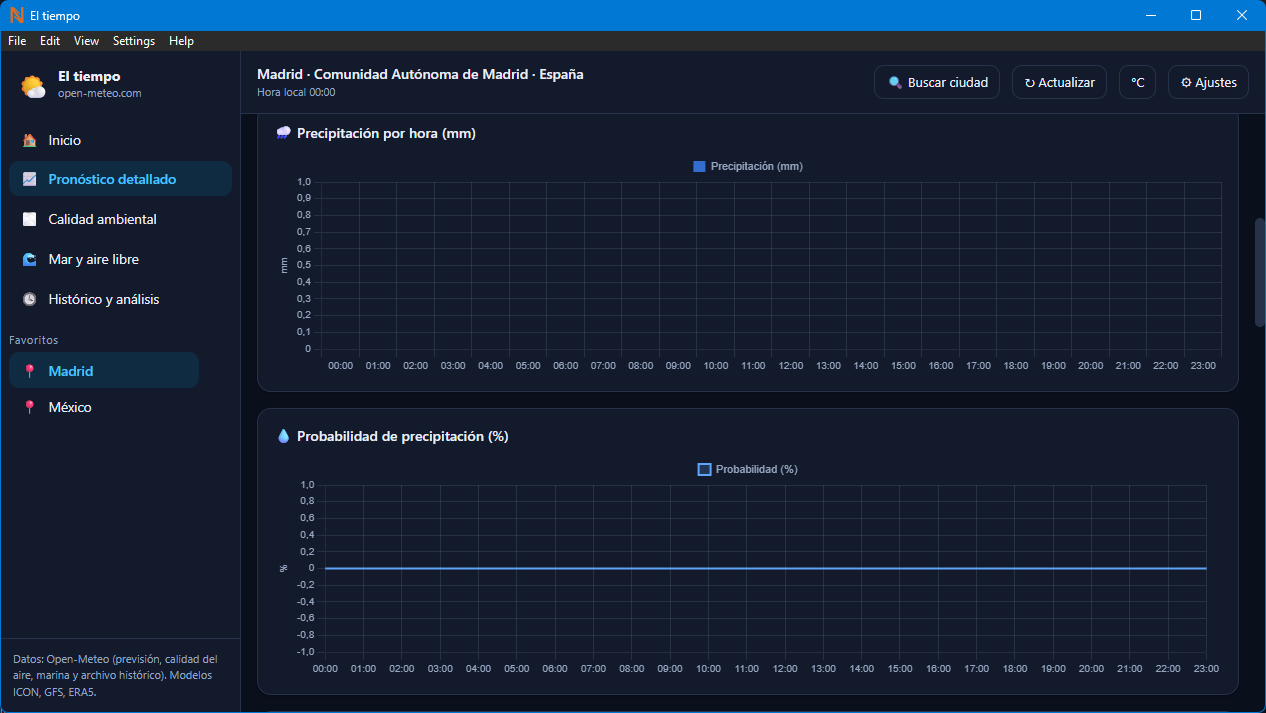Click the pin icon next to México
The height and width of the screenshot is (713, 1266).
pyautogui.click(x=30, y=407)
